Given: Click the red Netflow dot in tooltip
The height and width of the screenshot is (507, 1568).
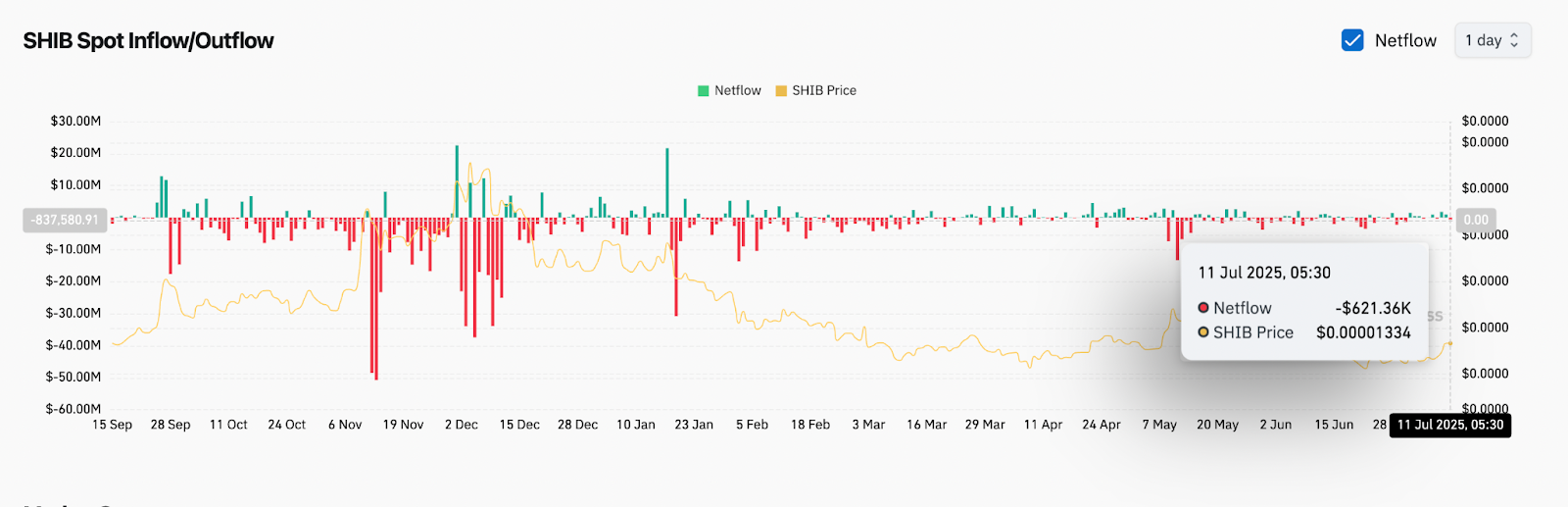Looking at the screenshot, I should click(1203, 308).
